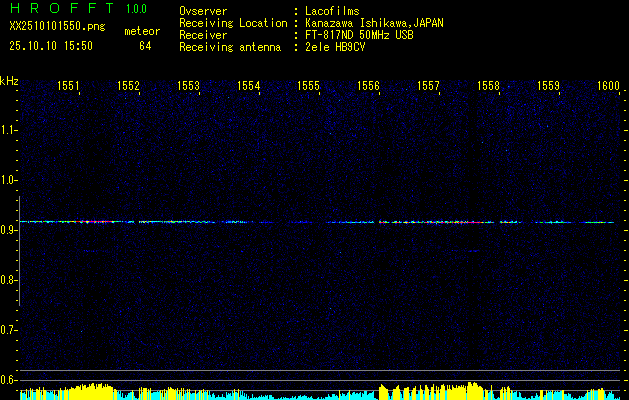Click the 1.1 kHz frequency axis label
629x400 pixels.
pyautogui.click(x=8, y=130)
